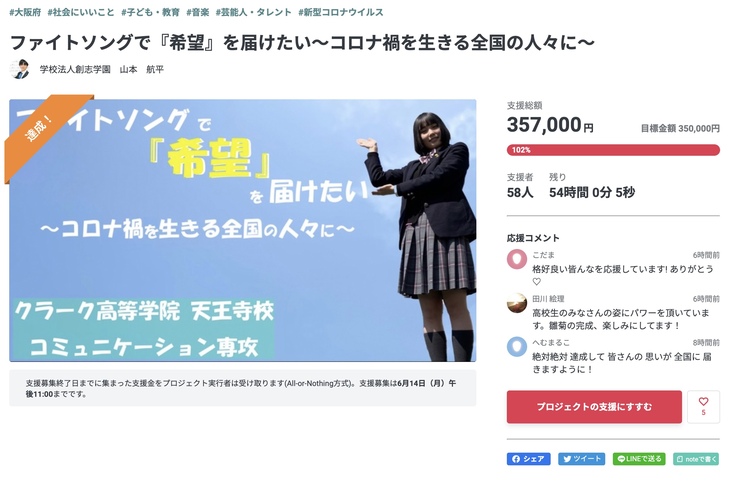
Task: Open owner name 学校法人創志学園 山本航平
Action: [x=102, y=69]
